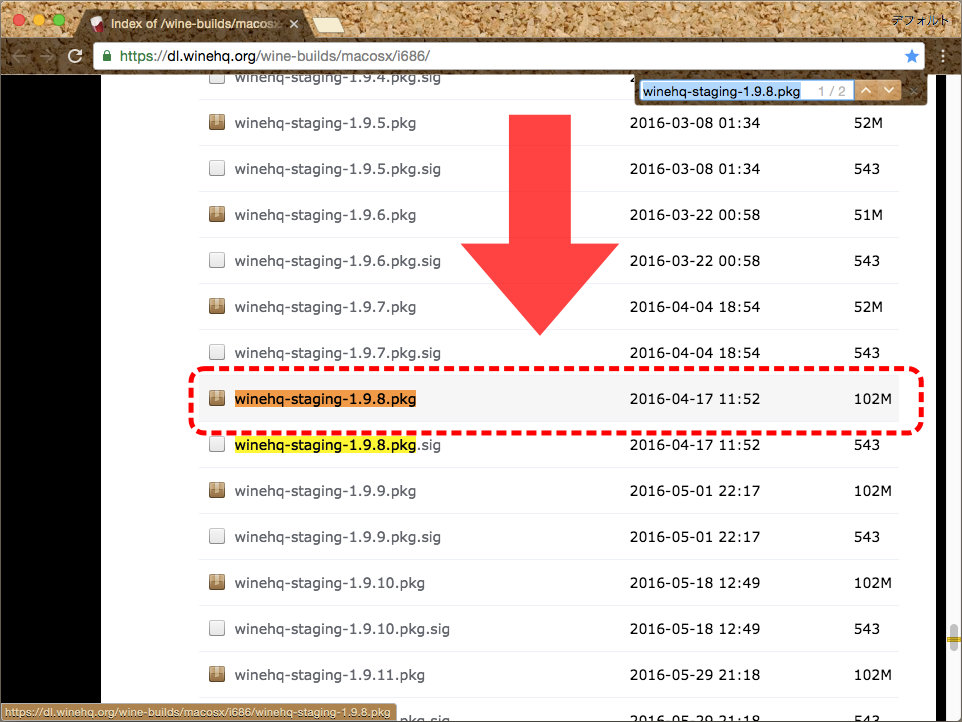Click the 2016-03-08 01:34 date of 1.9.5.pkg
962x722 pixels.
pyautogui.click(x=695, y=123)
